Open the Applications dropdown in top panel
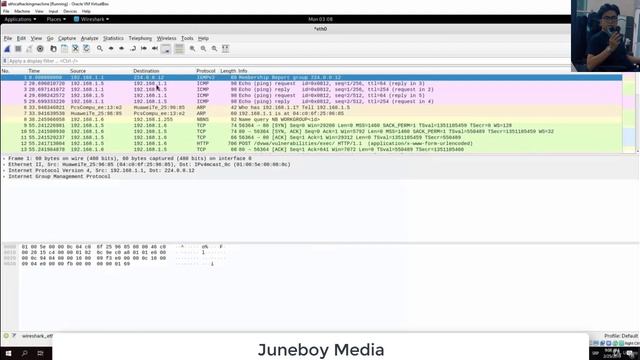Image resolution: width=640 pixels, height=360 pixels. click(20, 19)
